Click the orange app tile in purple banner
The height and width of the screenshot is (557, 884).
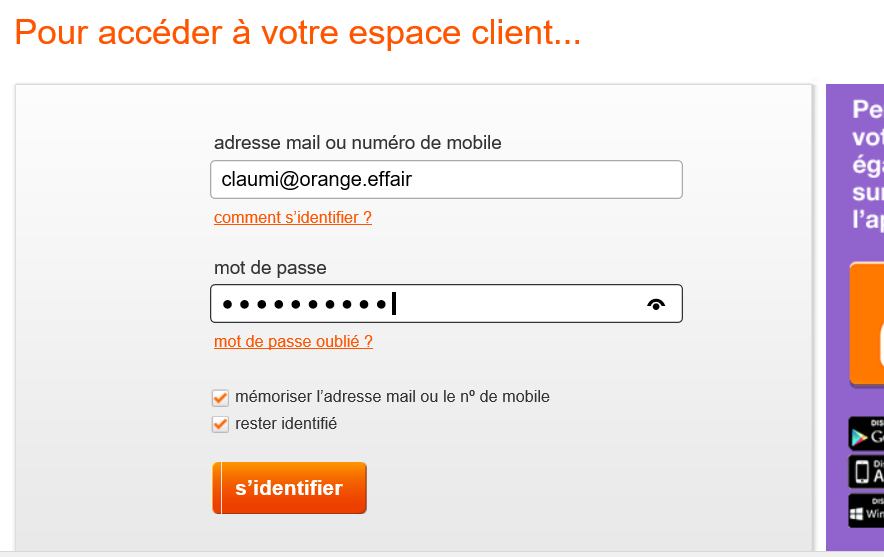coord(867,323)
